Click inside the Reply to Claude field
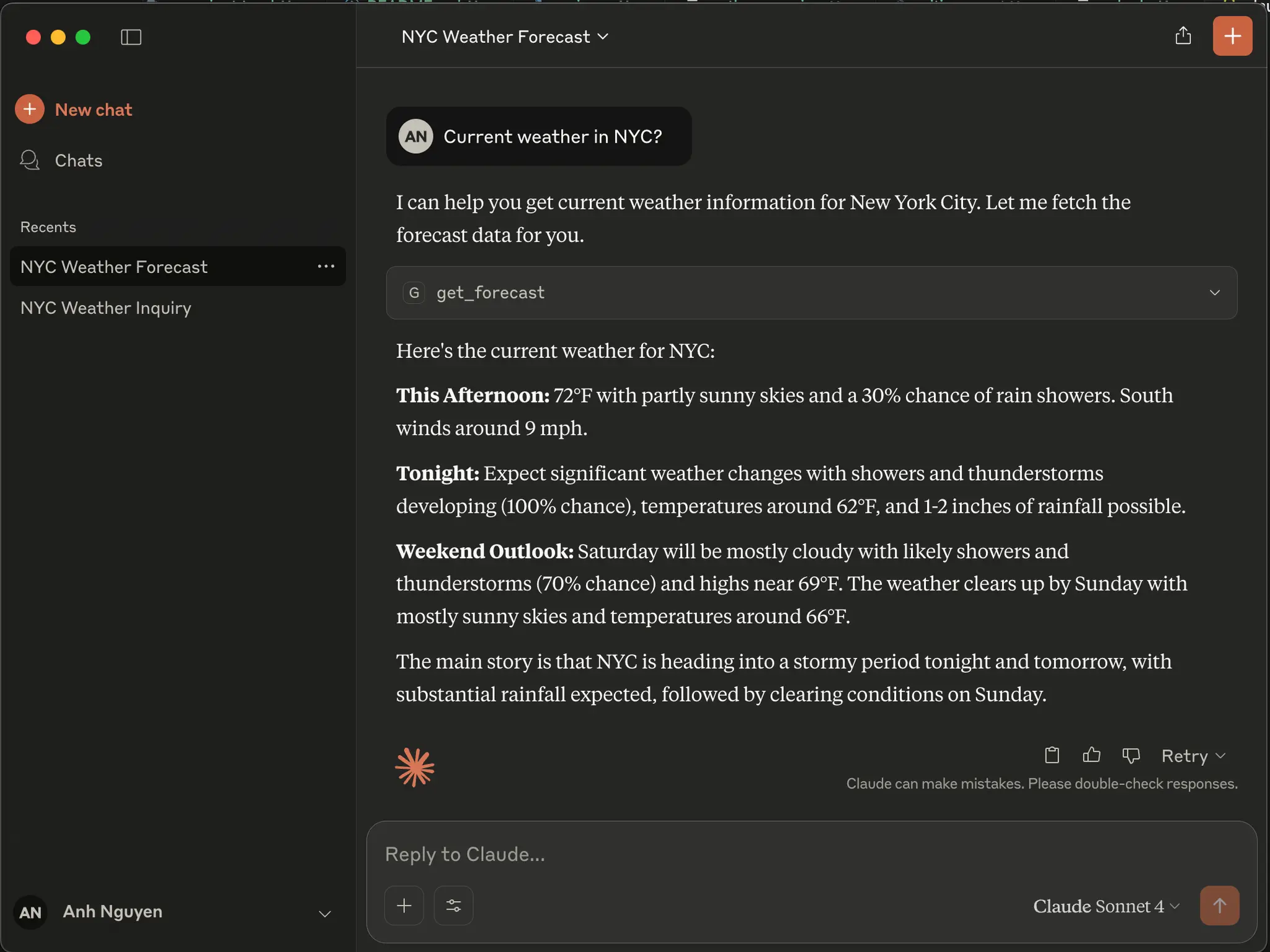 [682, 854]
